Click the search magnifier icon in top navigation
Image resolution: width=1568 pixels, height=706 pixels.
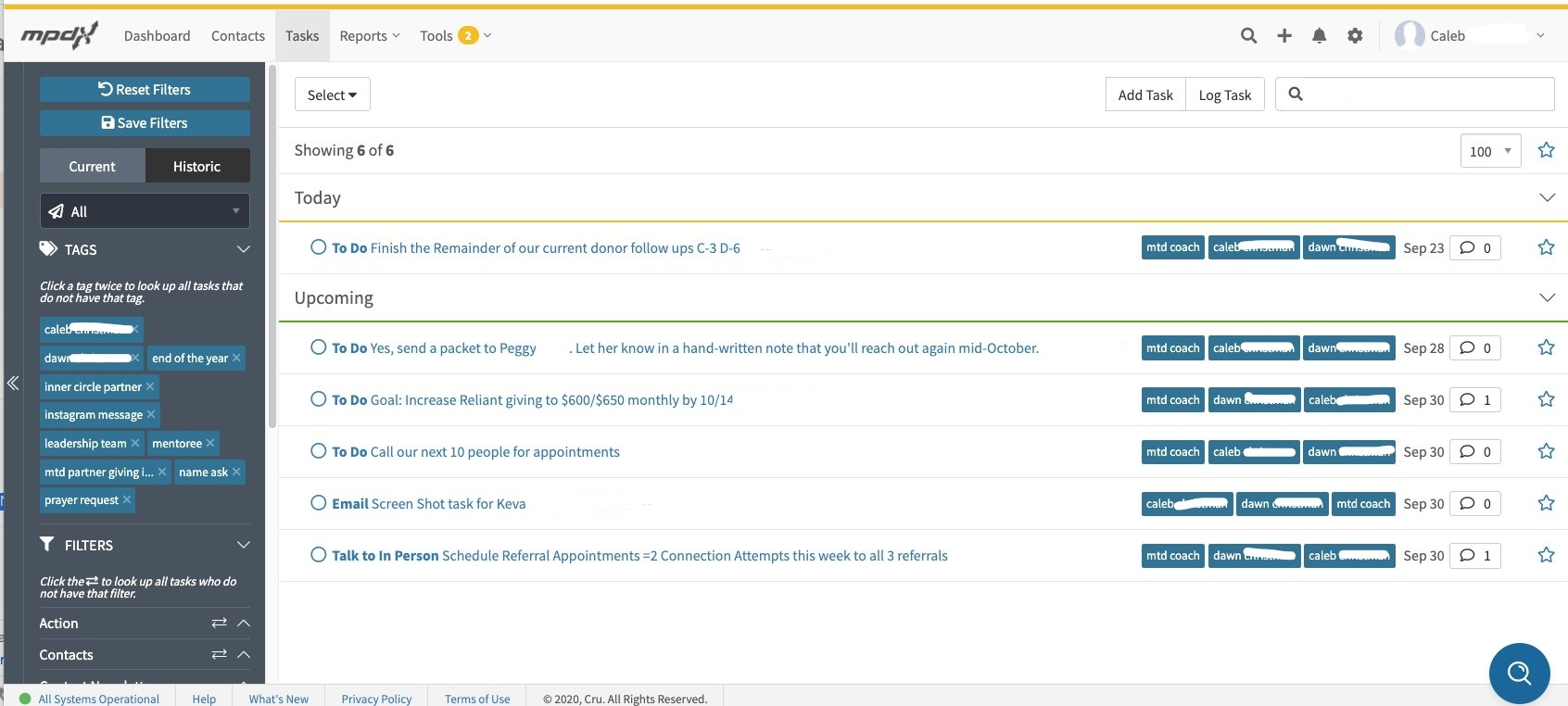[1248, 36]
